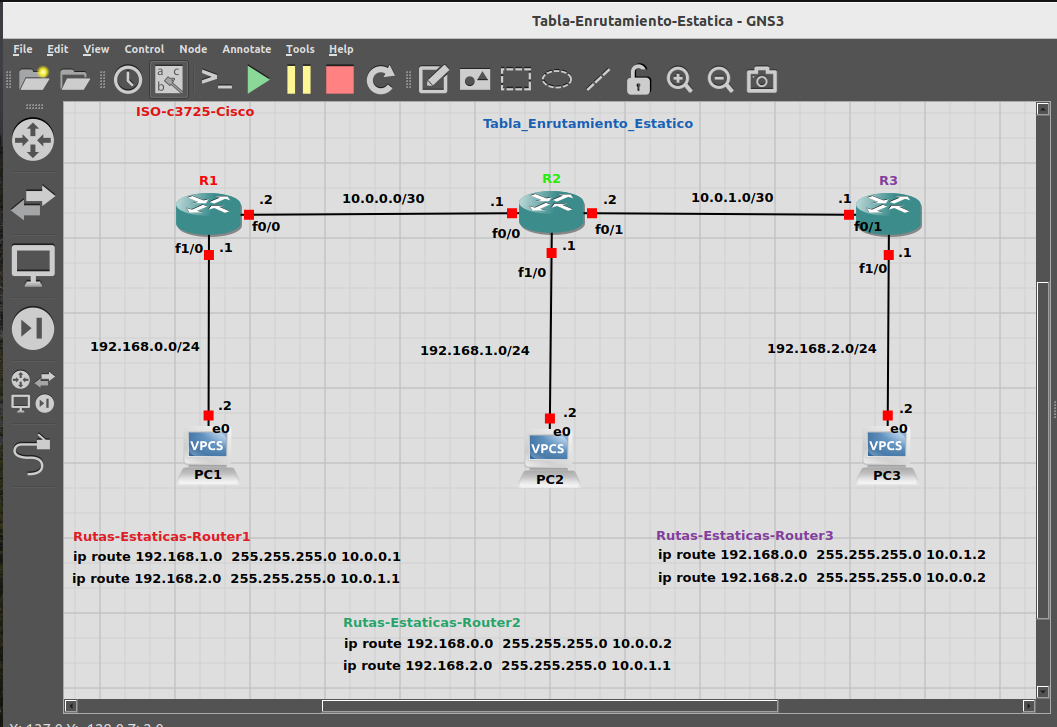Viewport: 1057px width, 727px height.
Task: Click Router3 route with next hop 10.0.1.2
Action: pyautogui.click(x=822, y=555)
